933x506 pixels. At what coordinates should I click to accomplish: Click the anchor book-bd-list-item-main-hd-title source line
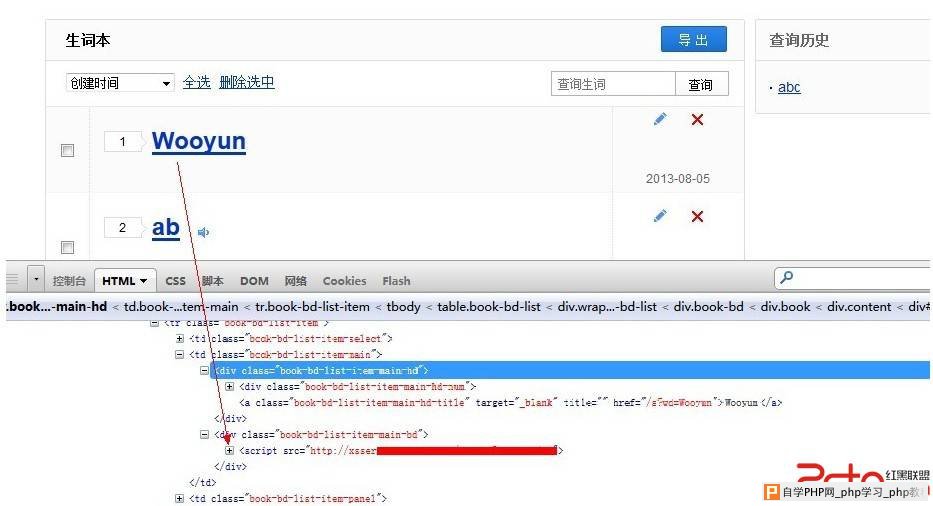point(511,402)
